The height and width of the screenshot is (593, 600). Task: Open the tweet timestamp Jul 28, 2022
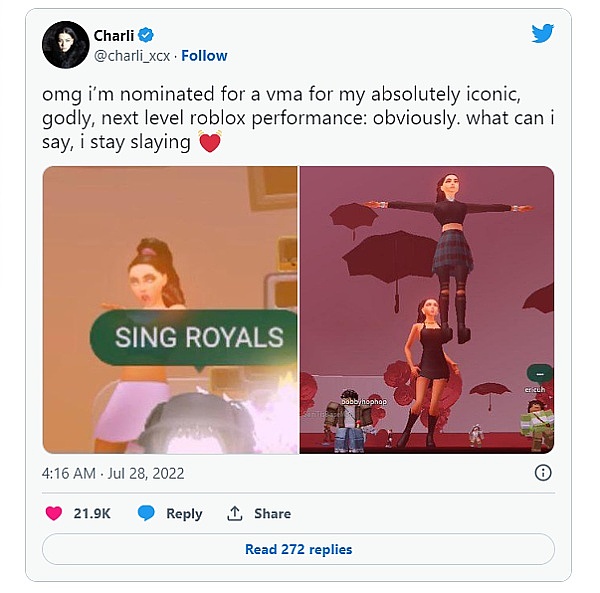pos(113,473)
